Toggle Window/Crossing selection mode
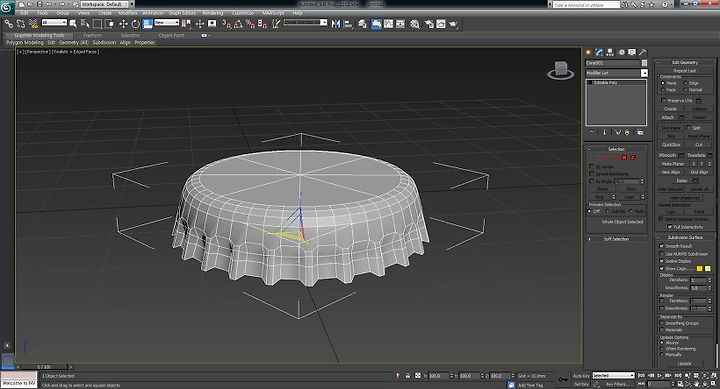 coord(109,23)
